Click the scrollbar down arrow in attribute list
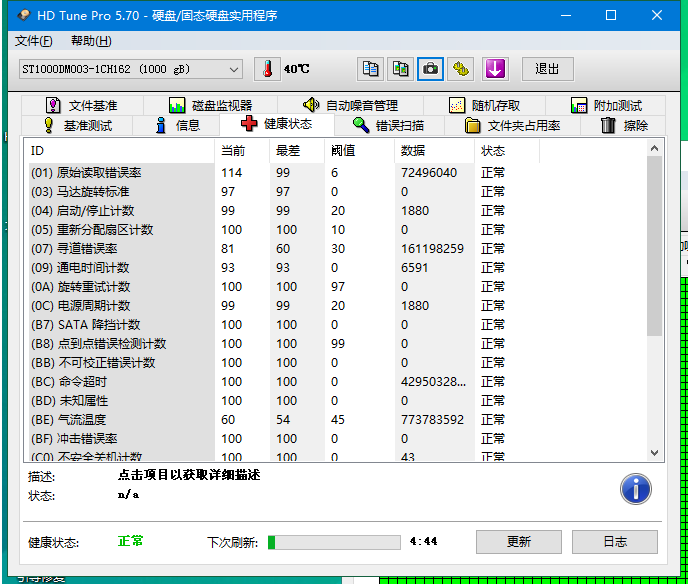The width and height of the screenshot is (688, 584). [x=654, y=453]
